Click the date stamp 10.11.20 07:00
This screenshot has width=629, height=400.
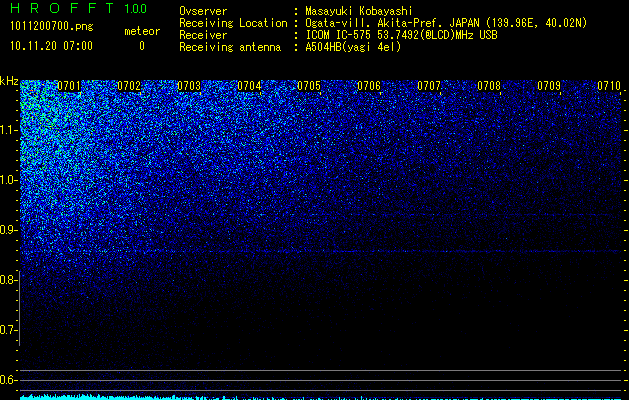click(x=51, y=46)
